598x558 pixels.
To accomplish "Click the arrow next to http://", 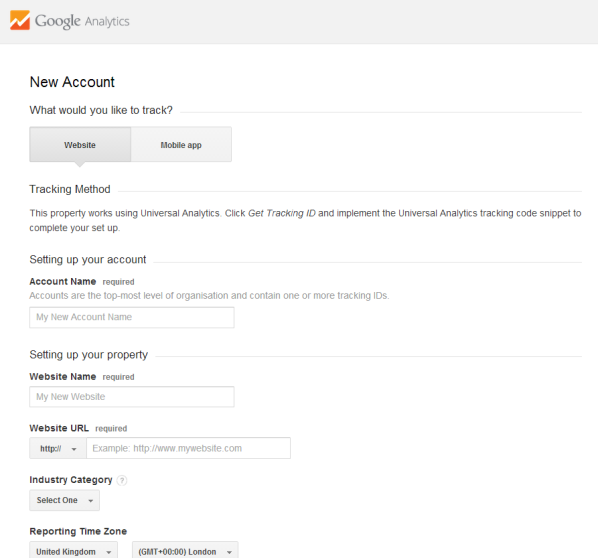I will 74,449.
